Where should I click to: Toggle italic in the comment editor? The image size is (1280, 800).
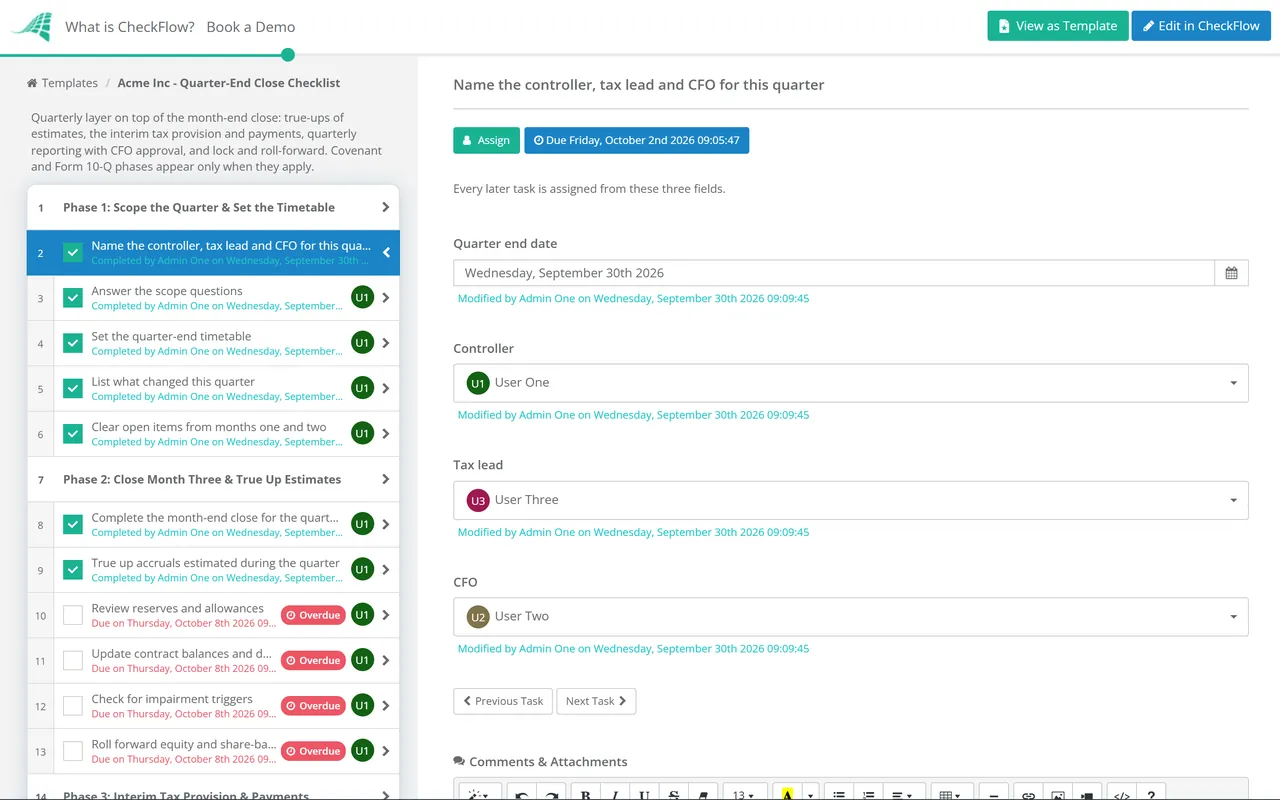615,793
